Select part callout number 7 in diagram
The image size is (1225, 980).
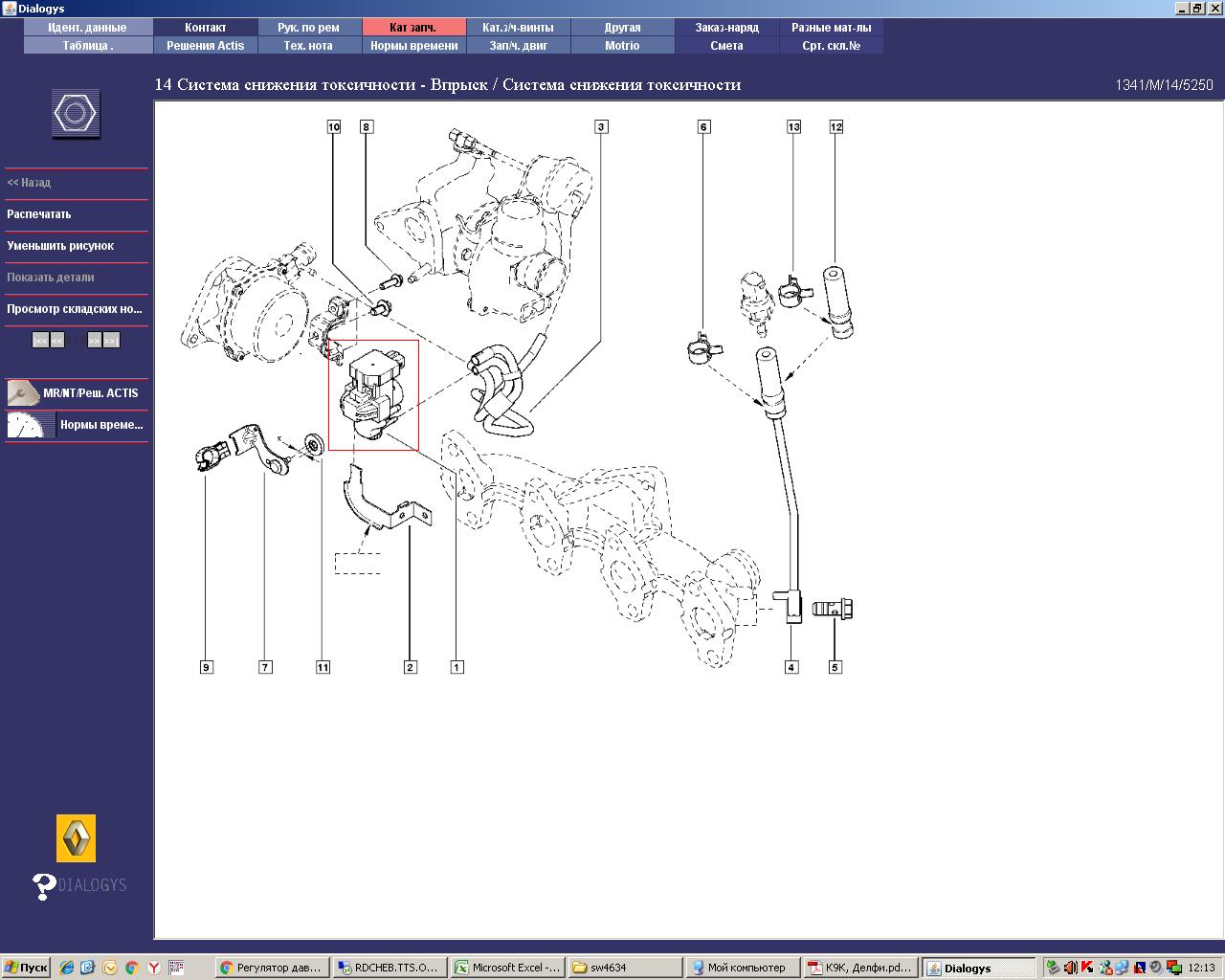266,667
